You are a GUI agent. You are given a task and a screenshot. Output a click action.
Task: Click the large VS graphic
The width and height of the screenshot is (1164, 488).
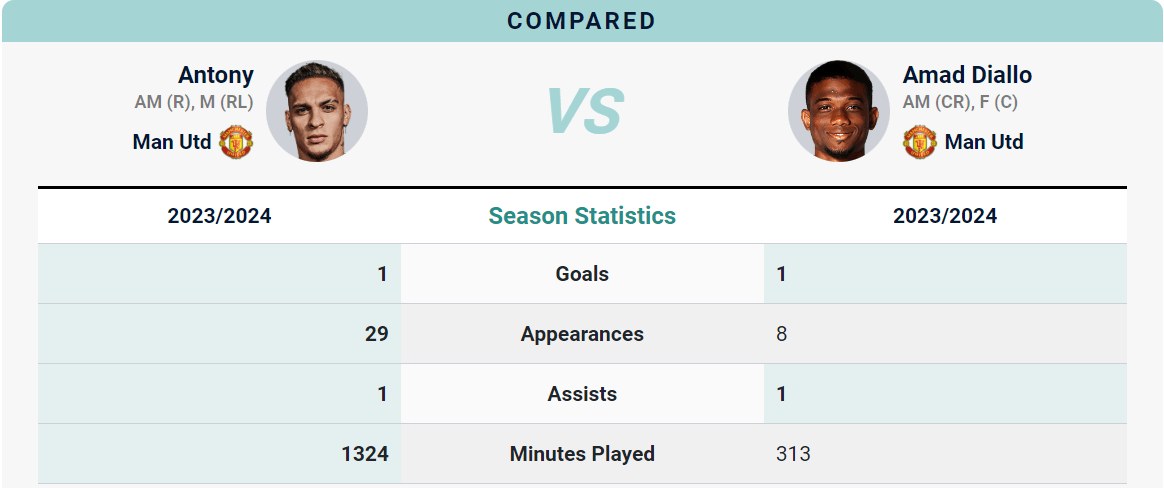pyautogui.click(x=583, y=111)
